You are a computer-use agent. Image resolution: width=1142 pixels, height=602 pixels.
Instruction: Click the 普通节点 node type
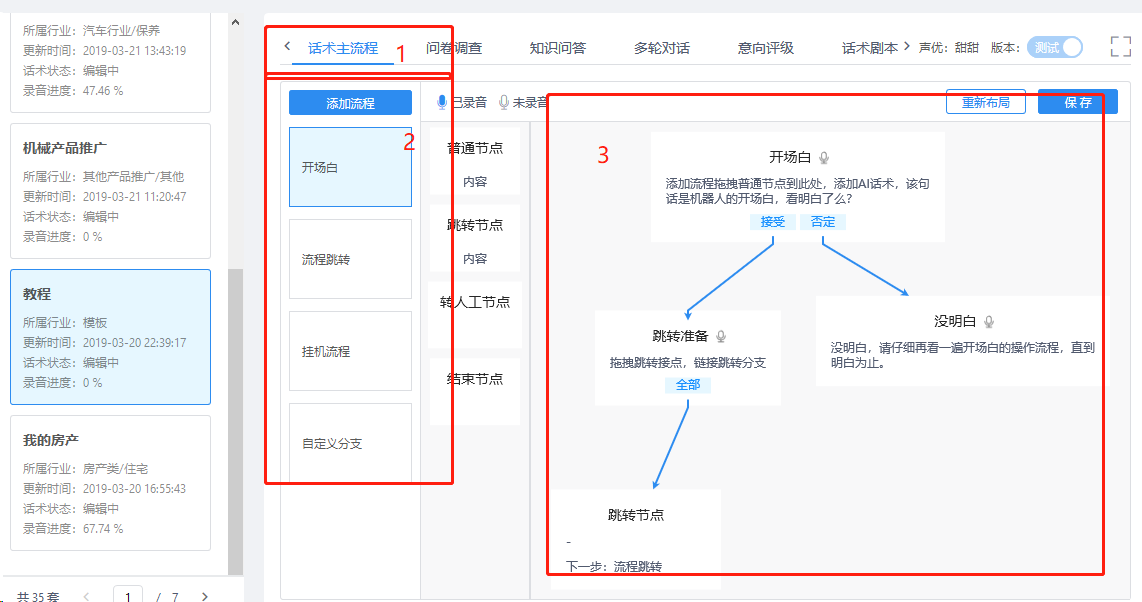click(x=475, y=161)
